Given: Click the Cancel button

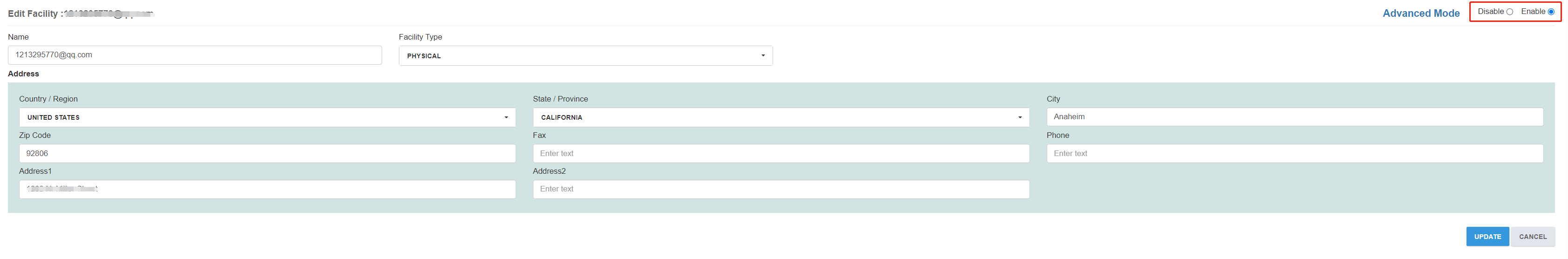Looking at the screenshot, I should 1532,237.
